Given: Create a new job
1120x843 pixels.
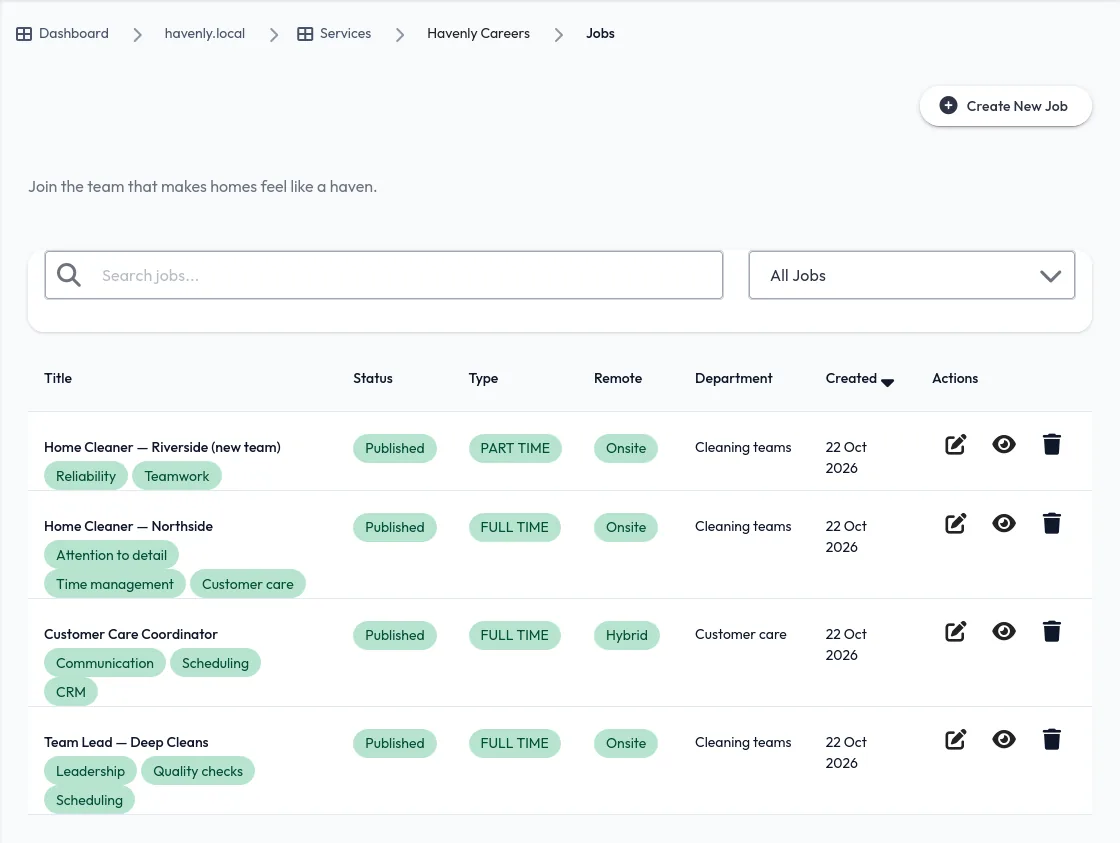Looking at the screenshot, I should [1006, 106].
